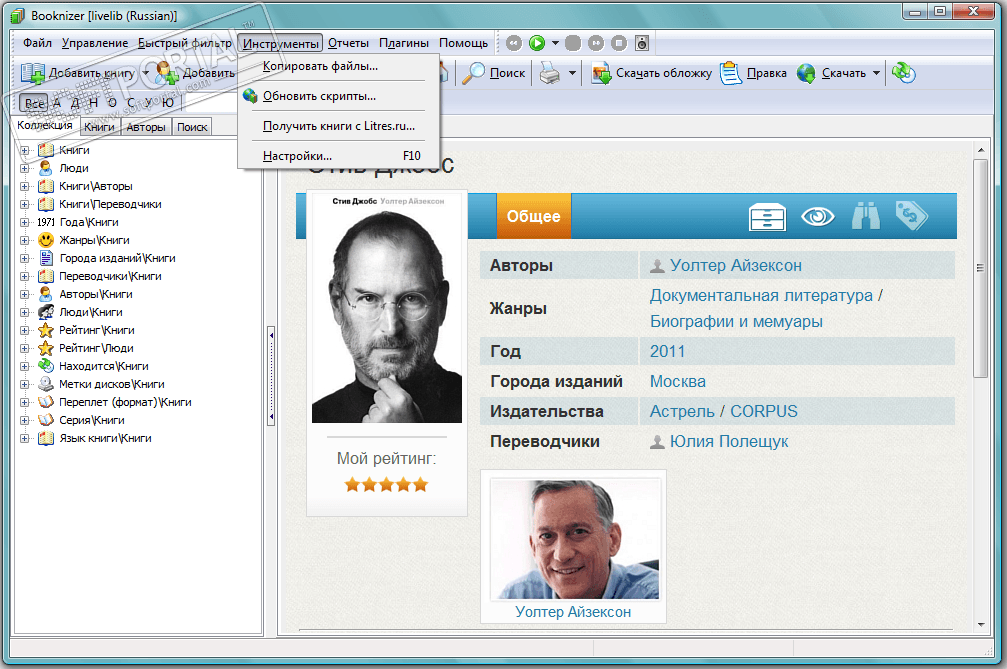Toggle the letter У filter
This screenshot has width=1007, height=669.
pyautogui.click(x=149, y=103)
